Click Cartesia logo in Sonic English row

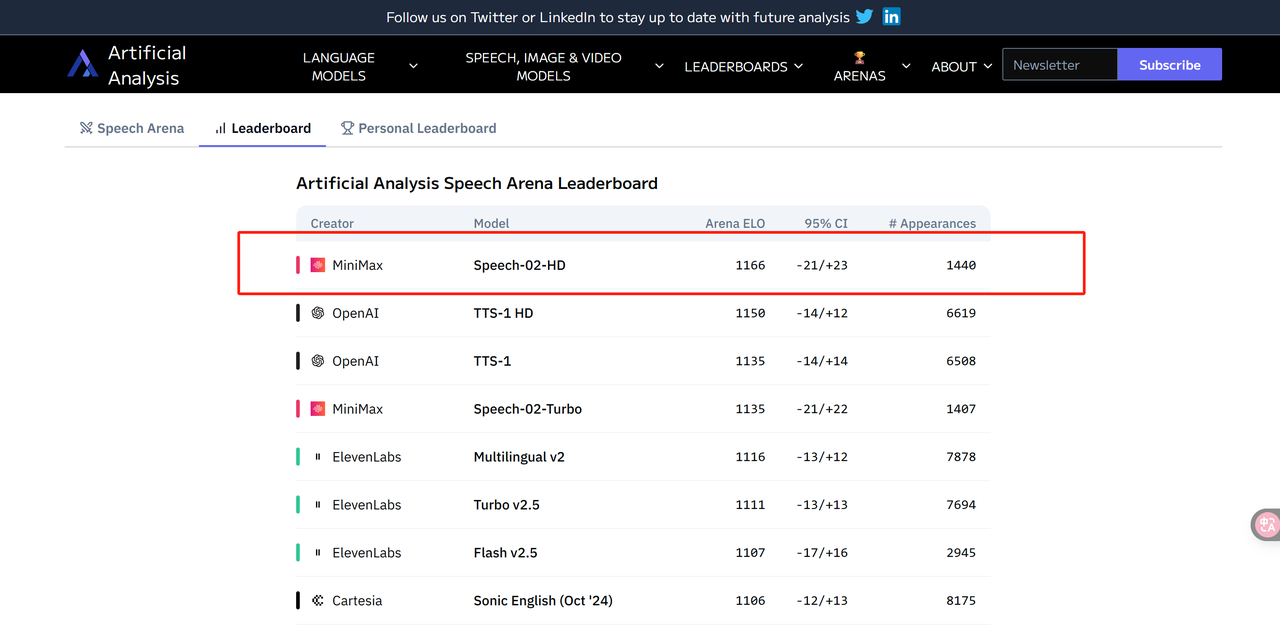318,601
